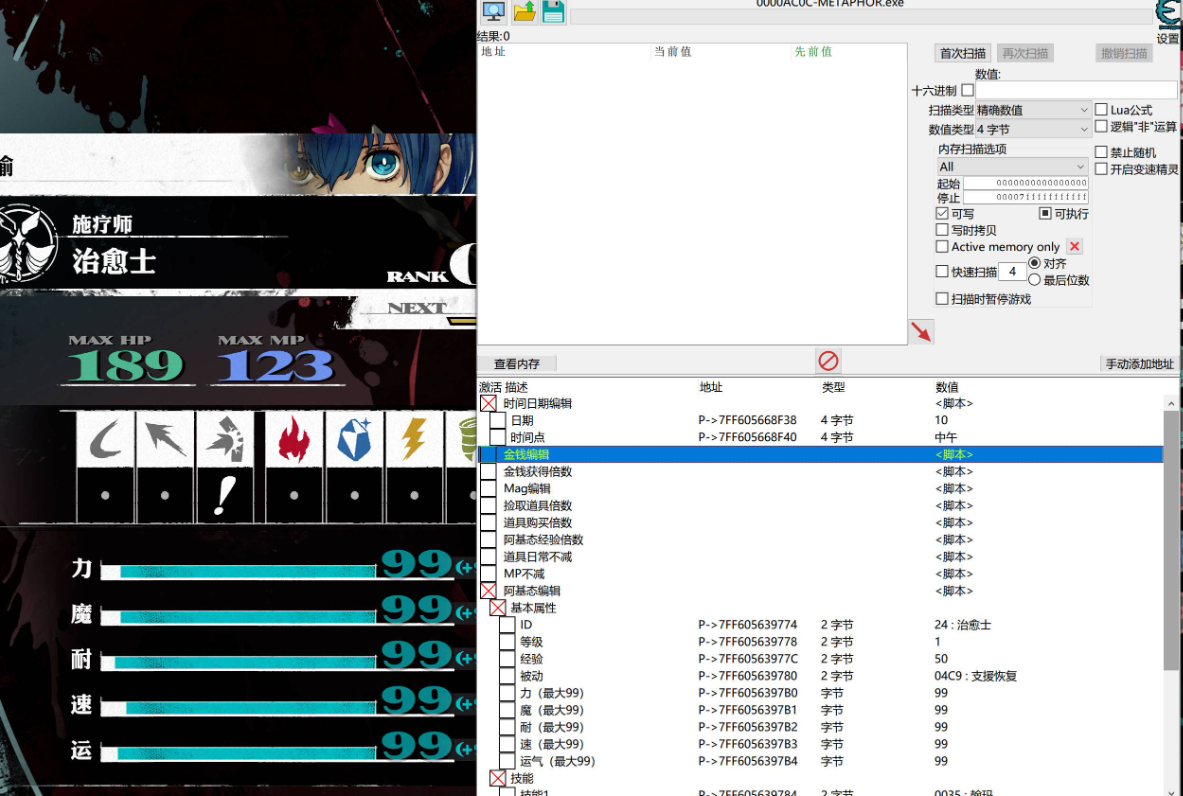Save the table with the floppy disk icon

(x=553, y=11)
